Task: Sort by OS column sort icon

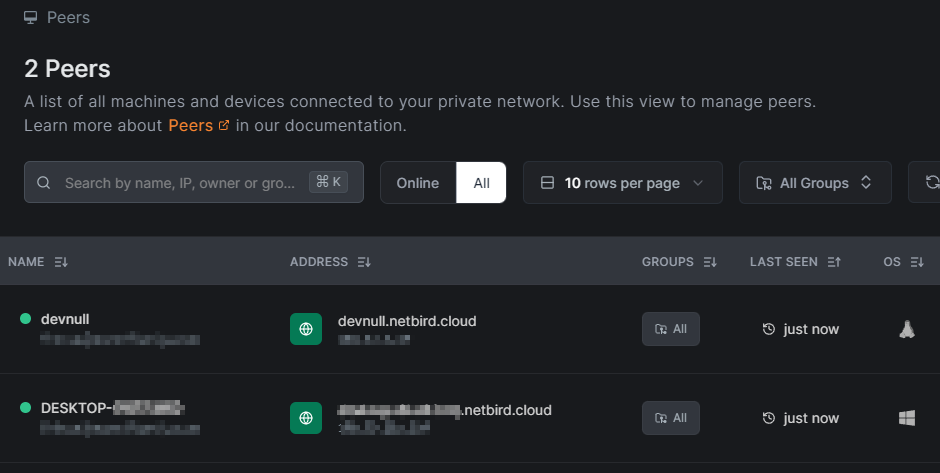Action: pyautogui.click(x=917, y=262)
